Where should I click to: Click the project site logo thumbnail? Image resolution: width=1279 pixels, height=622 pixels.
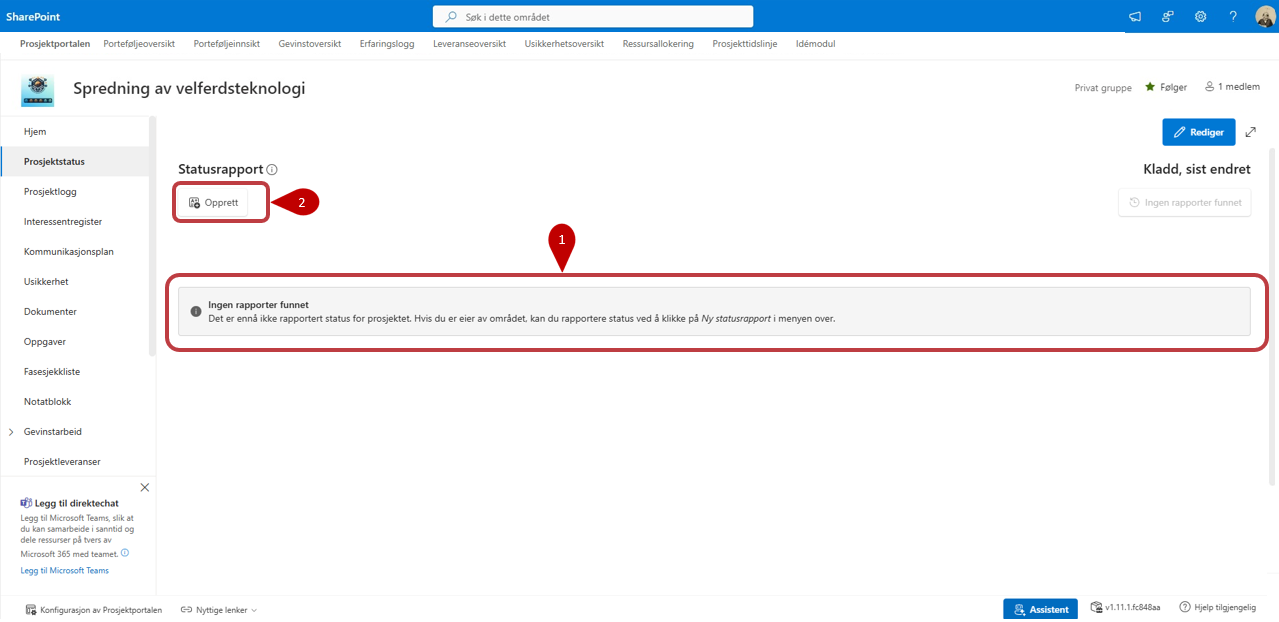click(x=38, y=89)
